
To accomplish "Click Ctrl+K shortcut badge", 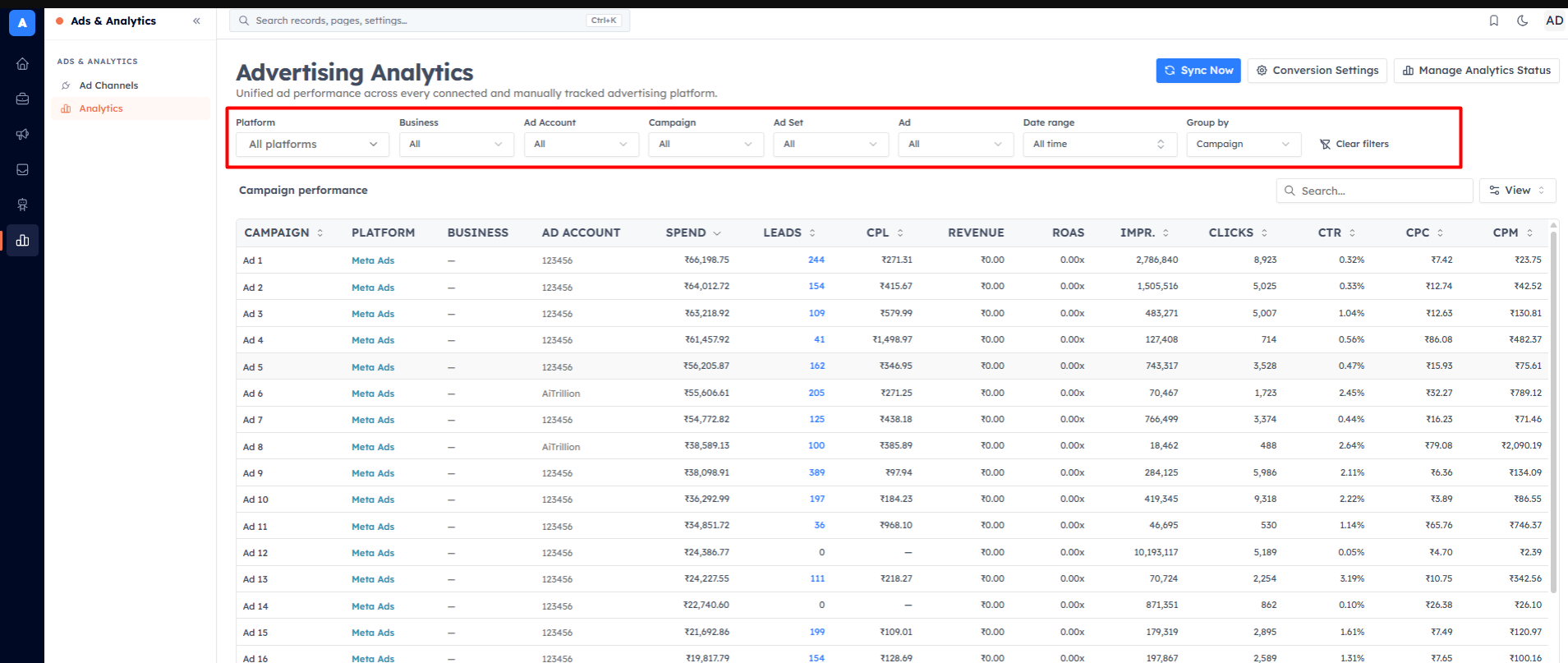I will [x=604, y=21].
